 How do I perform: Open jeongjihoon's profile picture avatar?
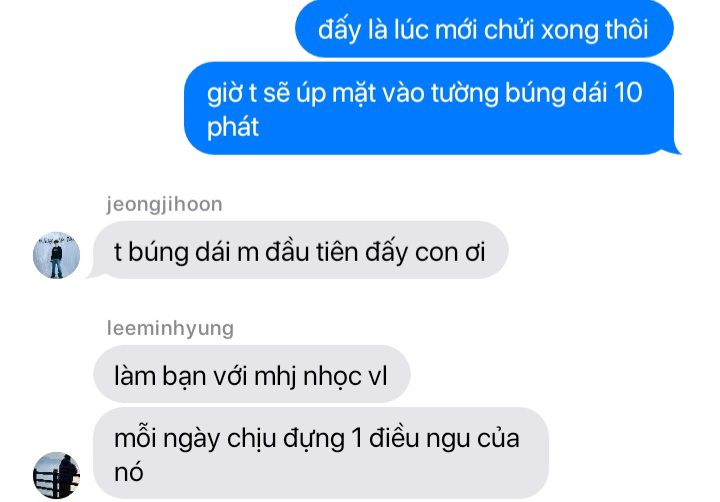(x=56, y=255)
